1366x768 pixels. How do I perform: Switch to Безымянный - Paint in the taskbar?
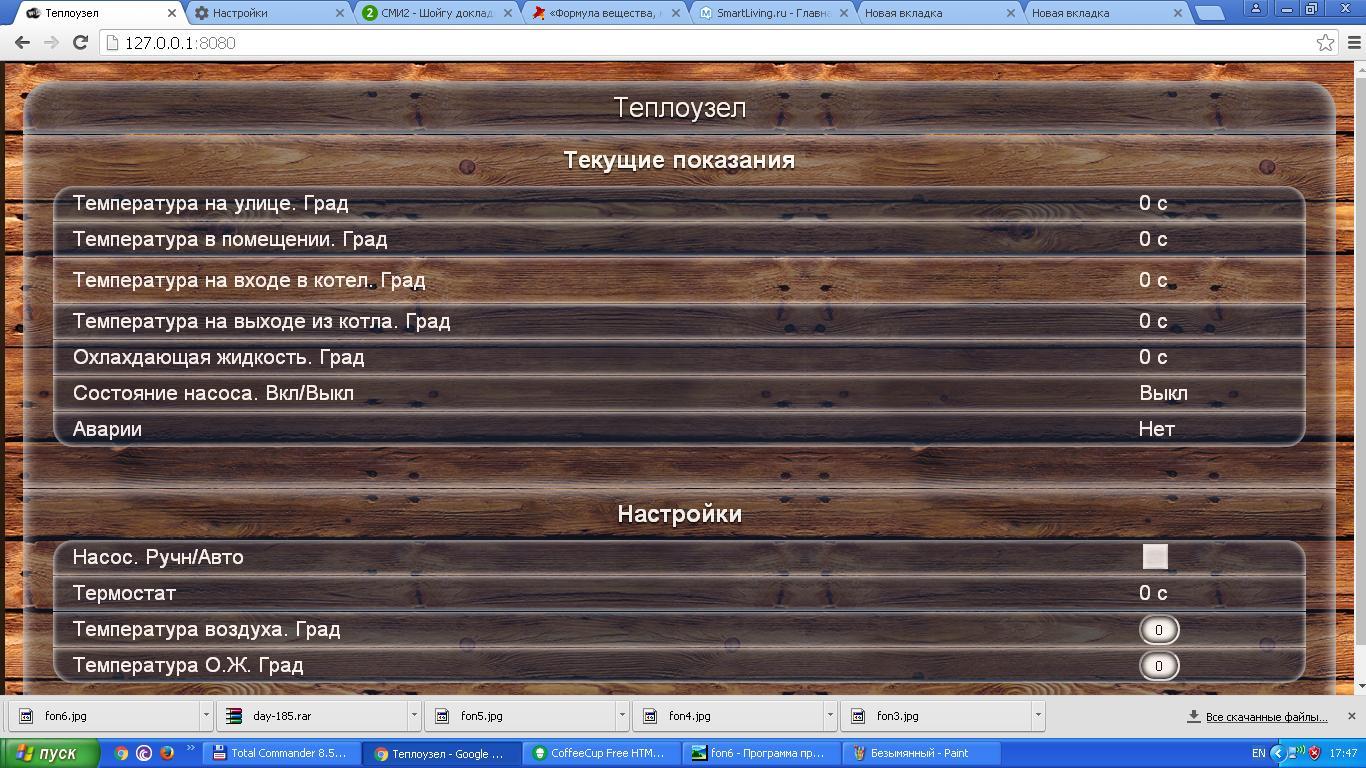coord(922,753)
